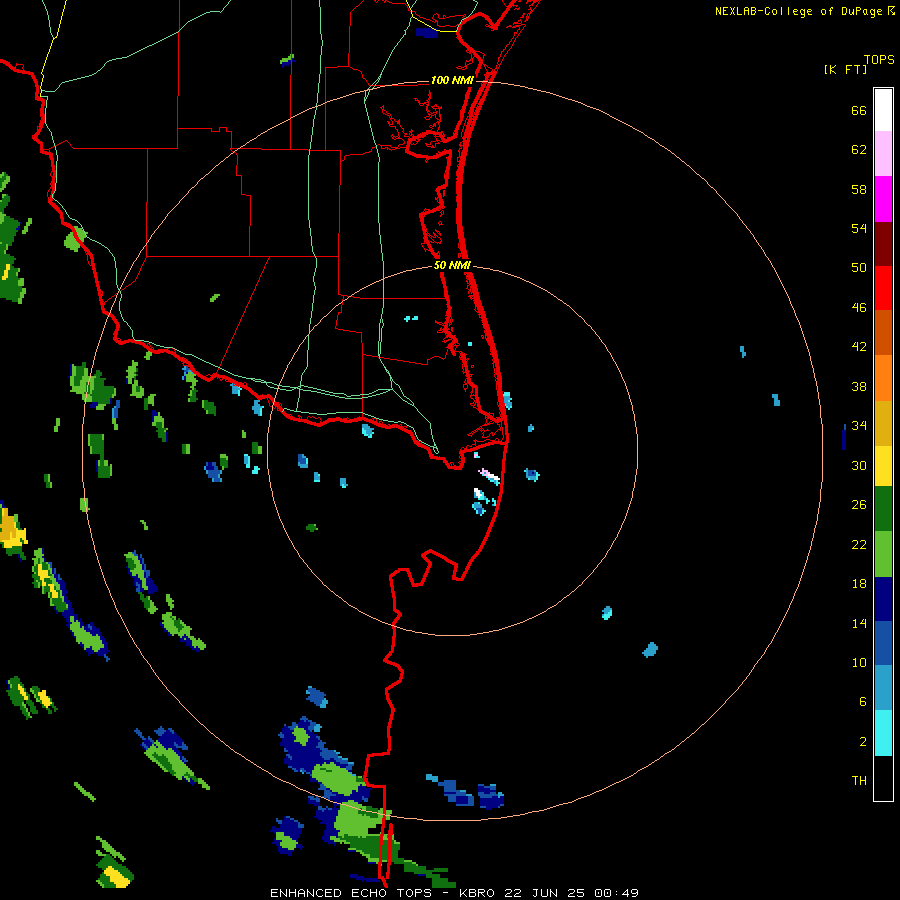
Task: Click the legend value 14
Action: pos(859,623)
